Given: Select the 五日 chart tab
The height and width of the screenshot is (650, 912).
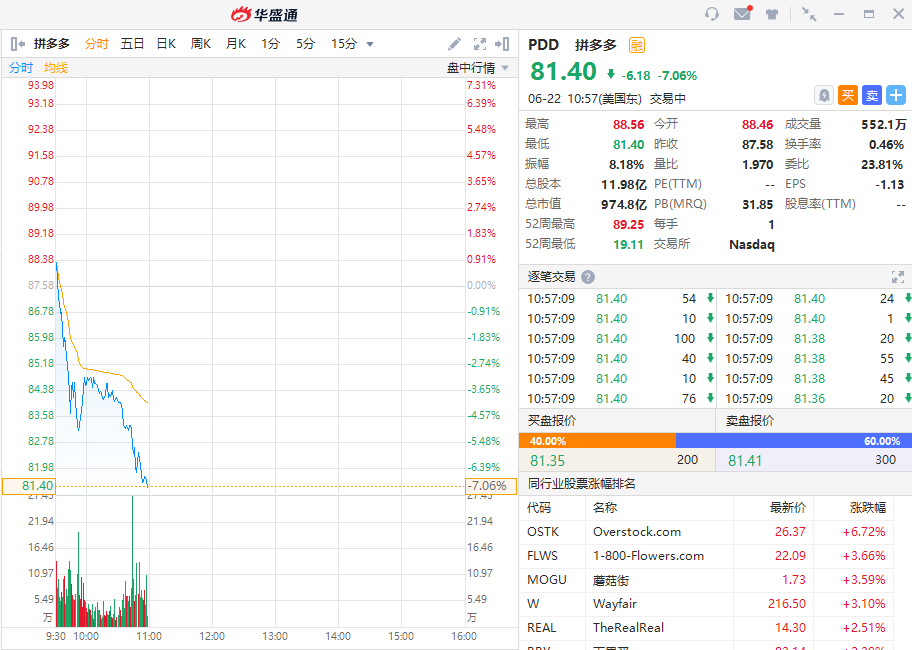Looking at the screenshot, I should pos(132,44).
